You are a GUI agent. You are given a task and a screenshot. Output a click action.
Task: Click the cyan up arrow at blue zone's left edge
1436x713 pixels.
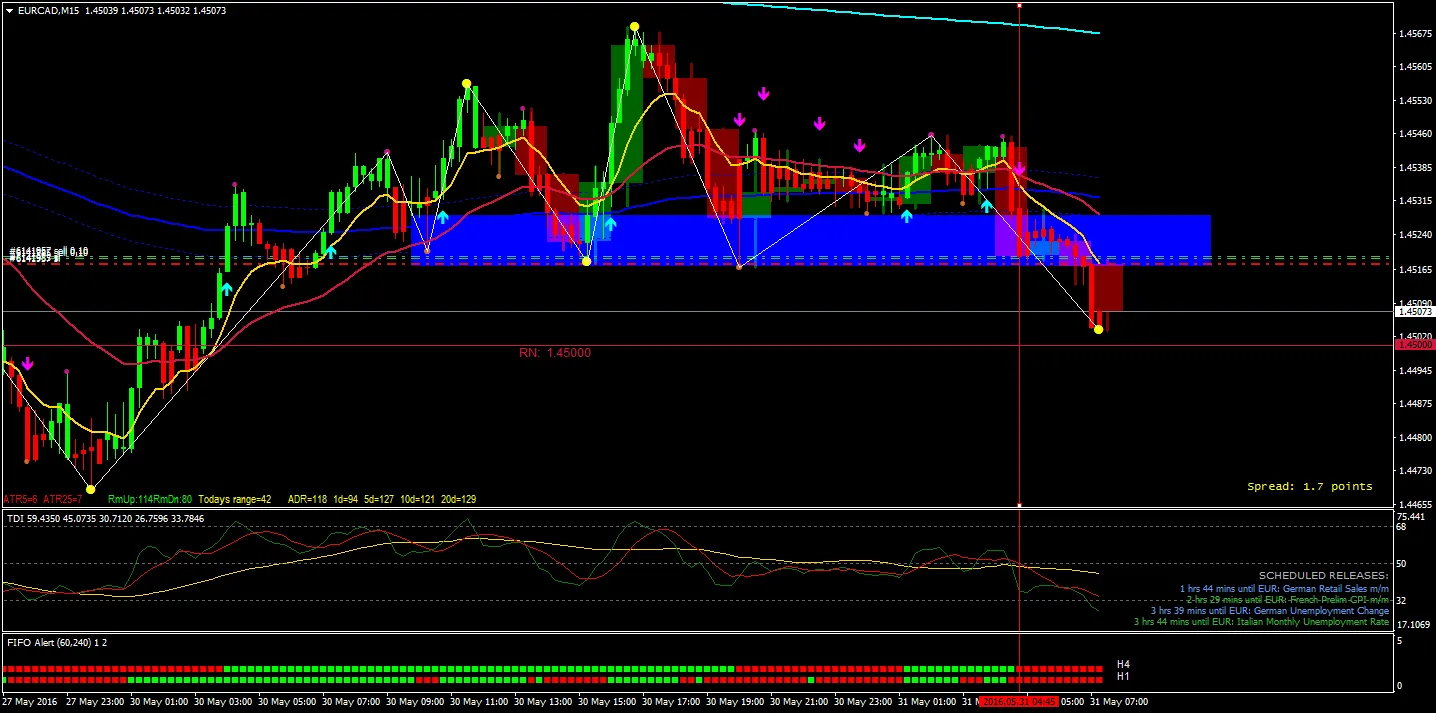click(x=442, y=215)
